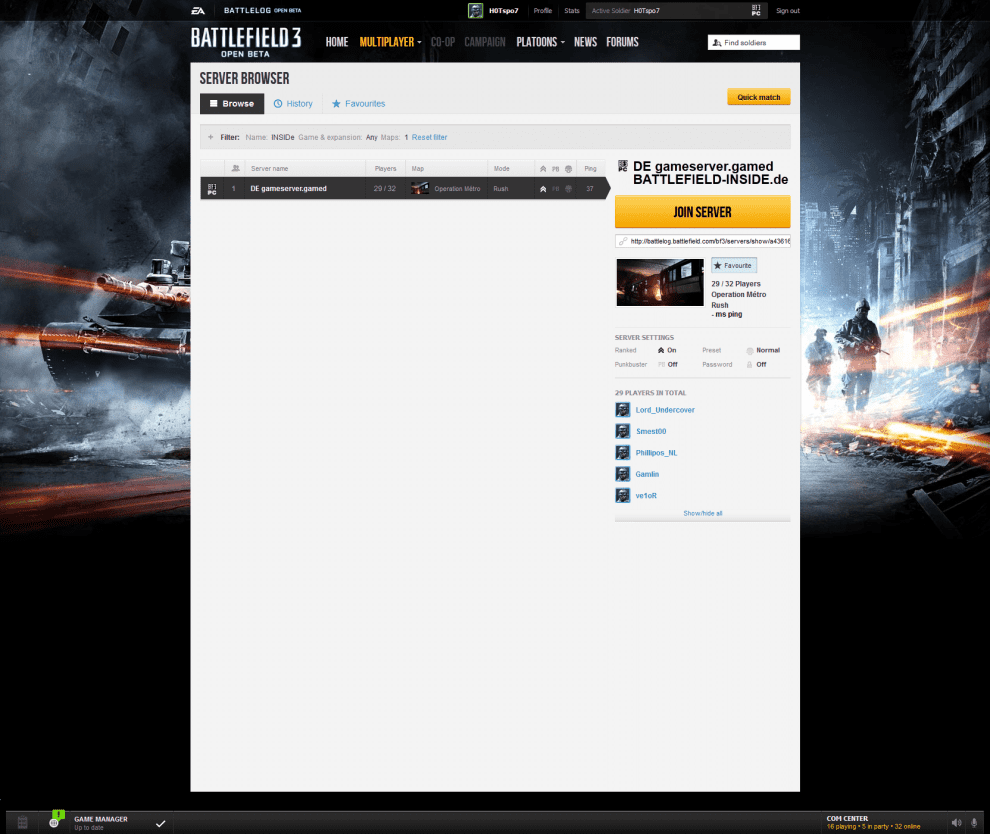The image size is (990, 834).
Task: Click the Operation Métro map thumbnail
Action: point(659,282)
